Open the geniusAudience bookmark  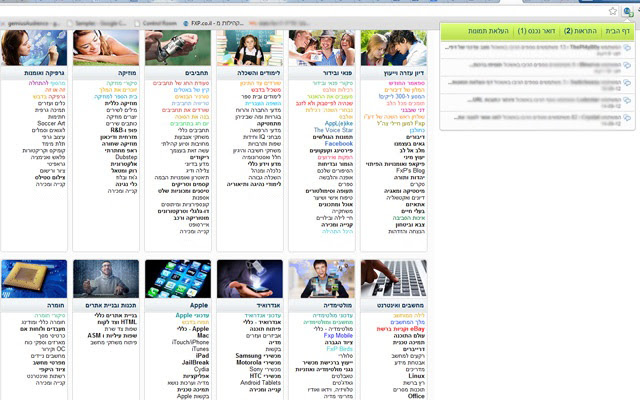pyautogui.click(x=31, y=23)
